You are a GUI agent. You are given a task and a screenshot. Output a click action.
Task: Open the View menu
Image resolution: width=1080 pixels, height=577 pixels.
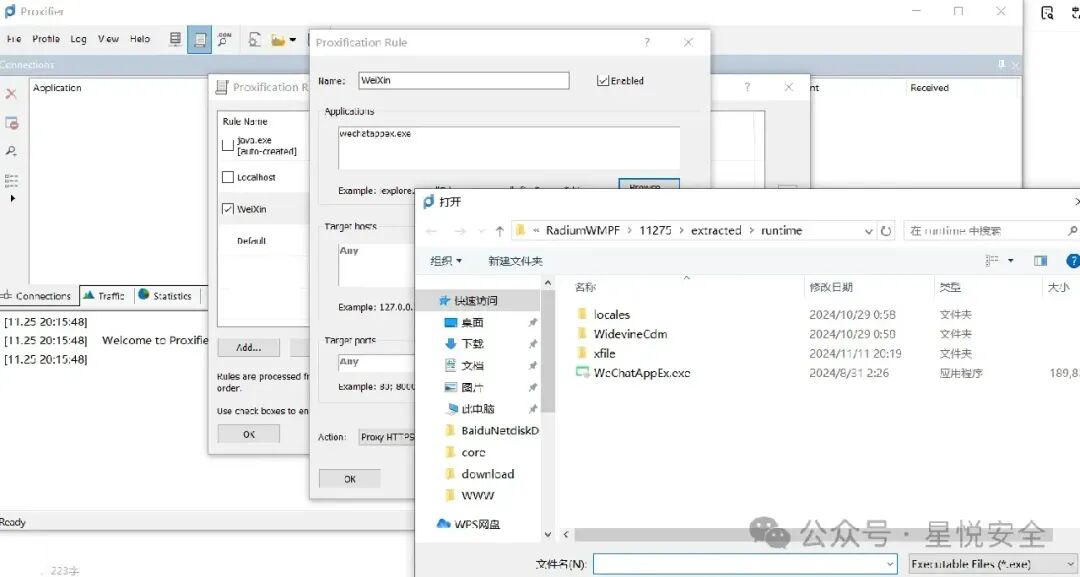pyautogui.click(x=108, y=39)
